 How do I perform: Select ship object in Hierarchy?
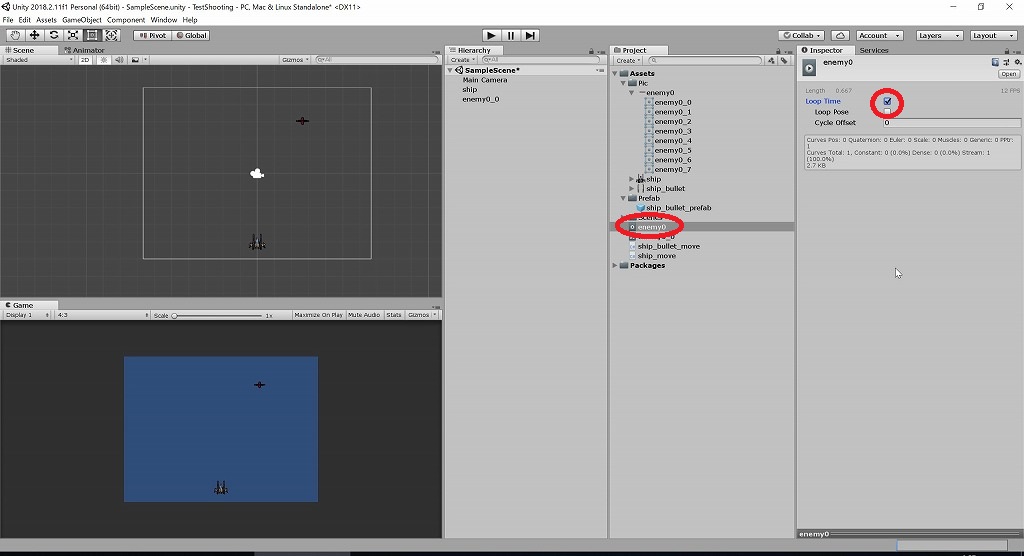click(x=470, y=90)
